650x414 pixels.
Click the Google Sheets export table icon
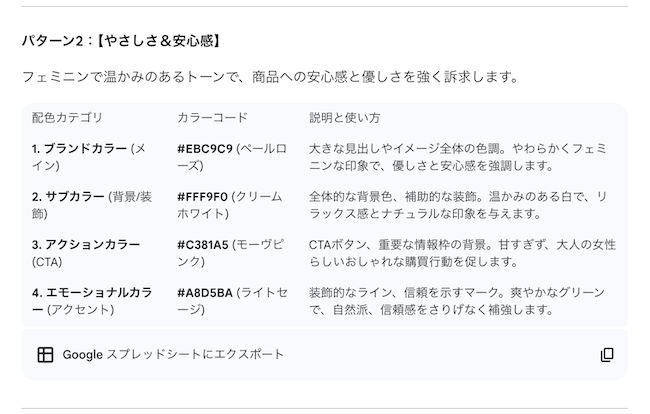(45, 355)
